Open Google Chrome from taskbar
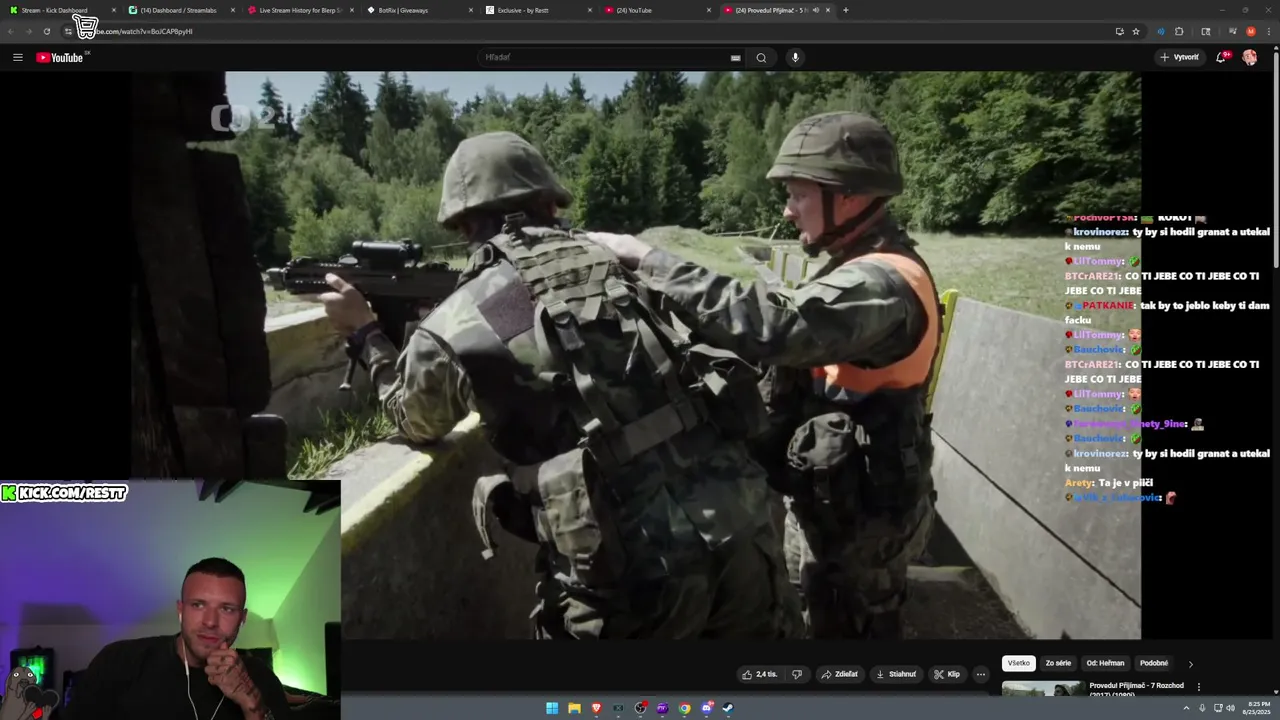This screenshot has height=720, width=1280. pos(684,708)
